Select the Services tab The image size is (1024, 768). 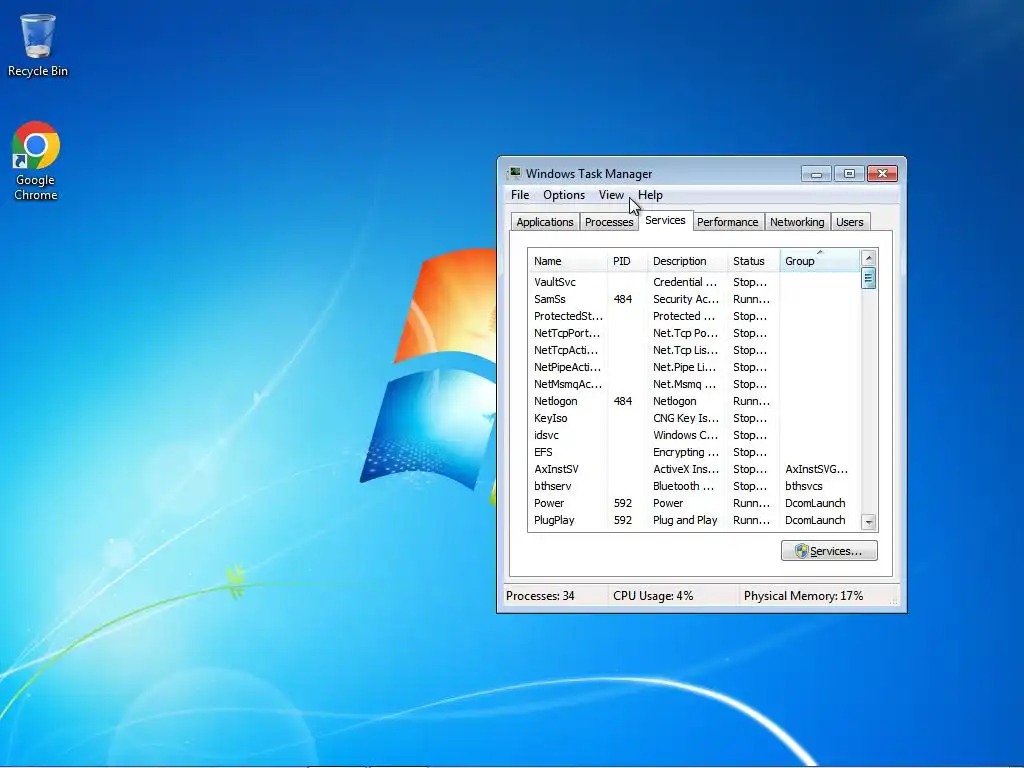point(665,221)
